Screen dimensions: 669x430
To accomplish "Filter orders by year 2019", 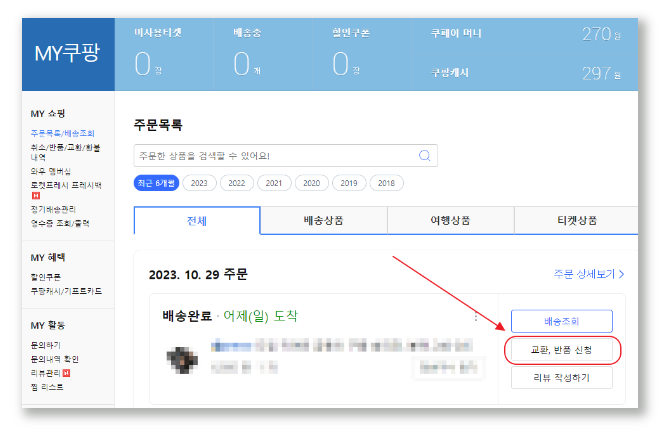I will (349, 183).
